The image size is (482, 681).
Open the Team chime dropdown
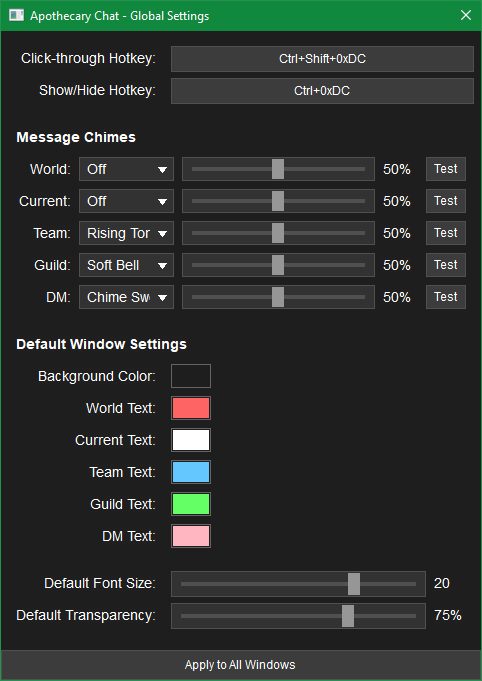126,233
